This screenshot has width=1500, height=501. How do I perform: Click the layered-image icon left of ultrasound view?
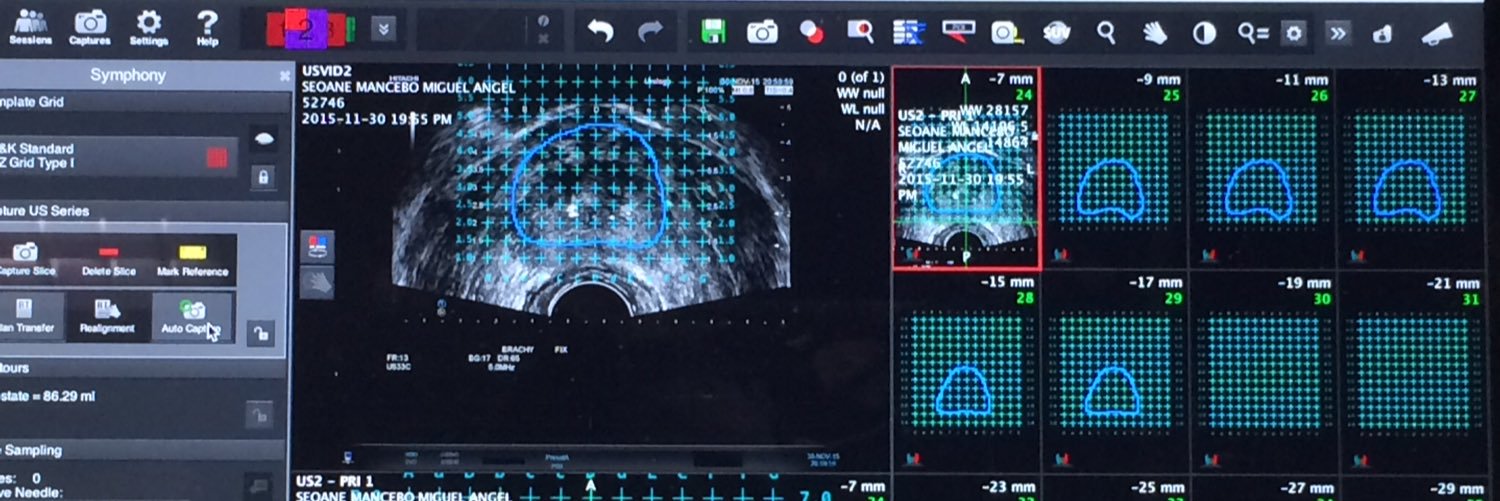318,246
